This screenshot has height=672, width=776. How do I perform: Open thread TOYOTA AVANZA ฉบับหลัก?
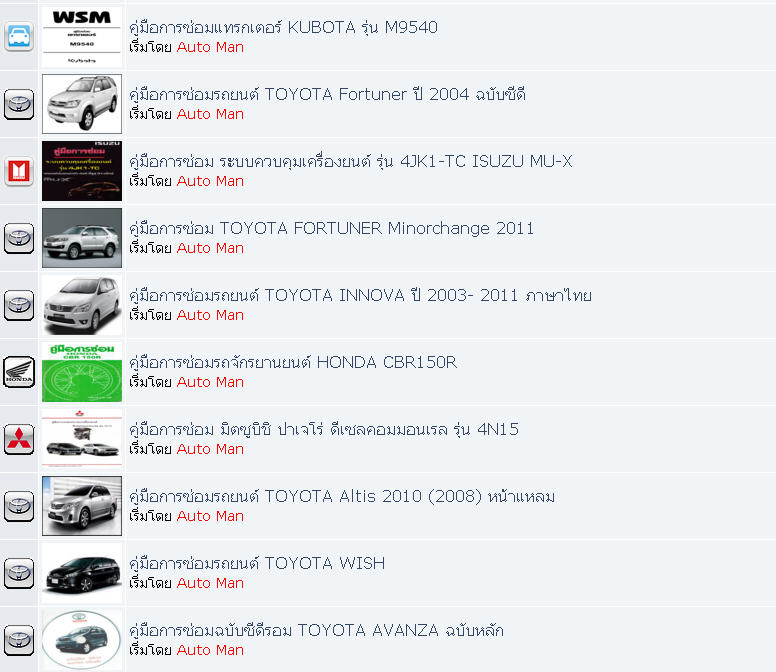click(x=316, y=630)
